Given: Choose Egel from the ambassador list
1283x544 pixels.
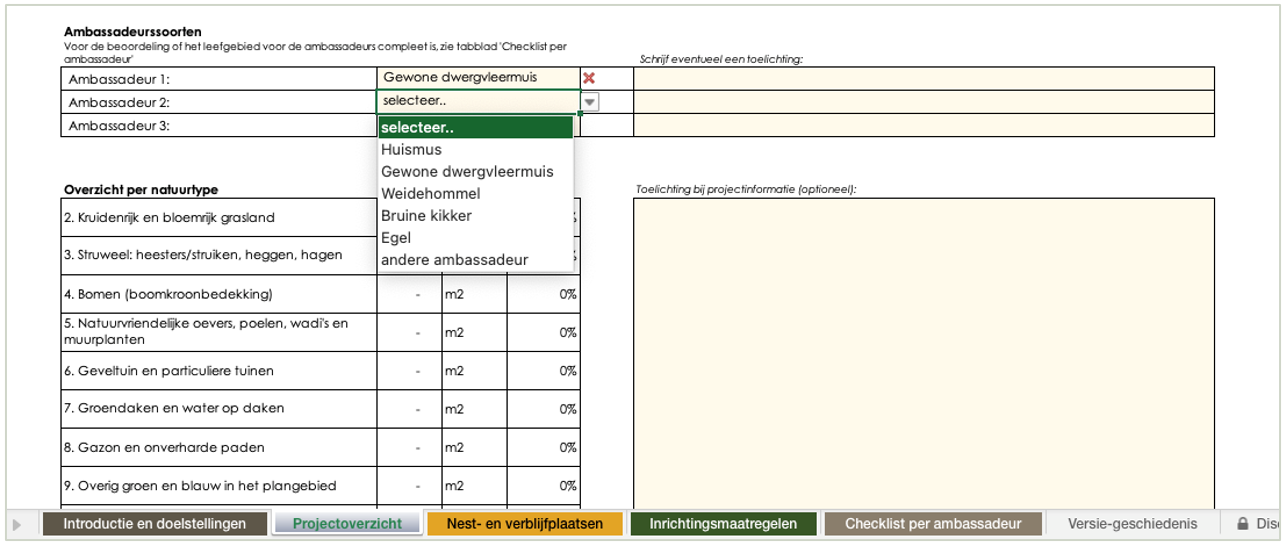Looking at the screenshot, I should coord(396,238).
